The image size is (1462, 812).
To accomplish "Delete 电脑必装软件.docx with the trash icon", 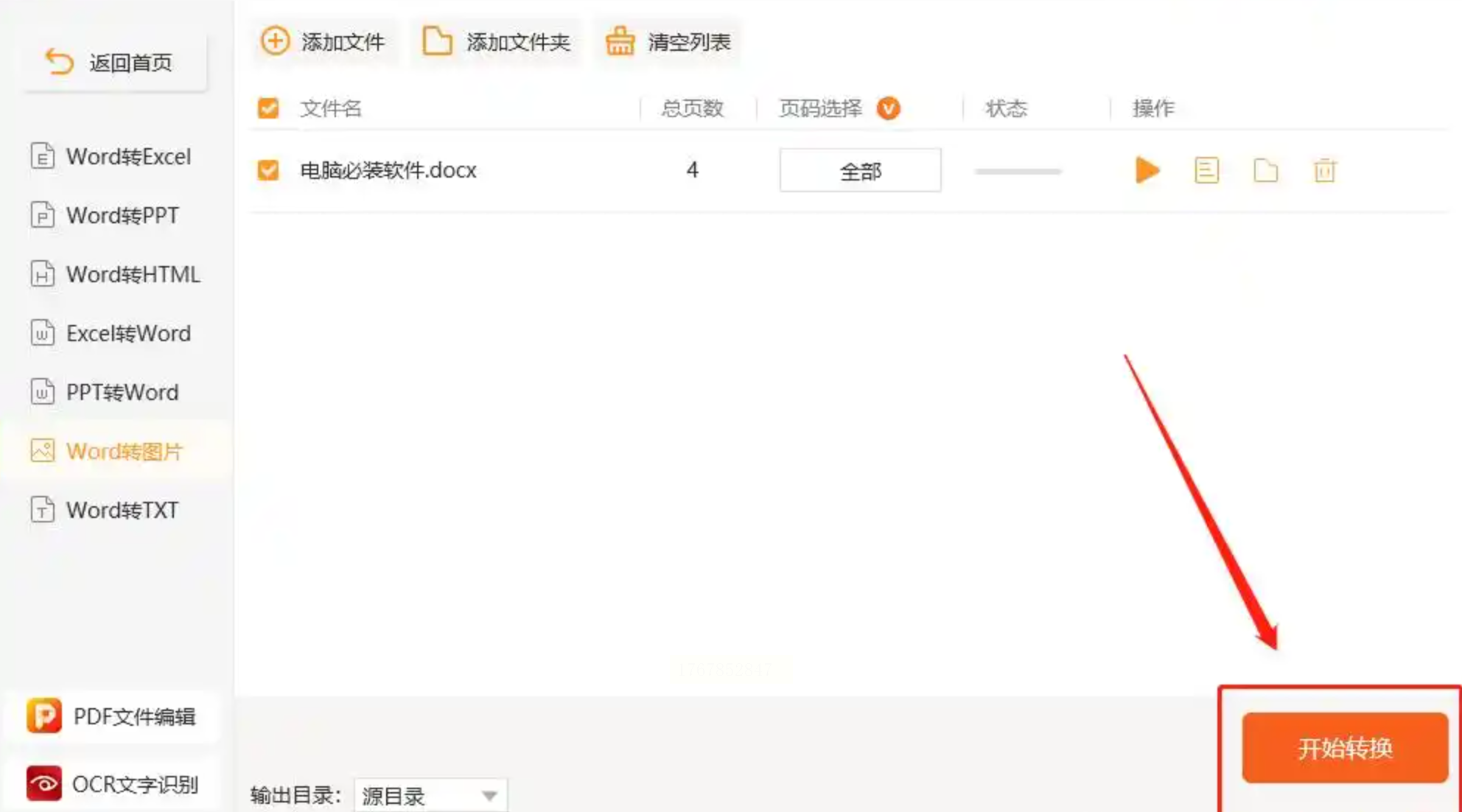I will click(1324, 170).
